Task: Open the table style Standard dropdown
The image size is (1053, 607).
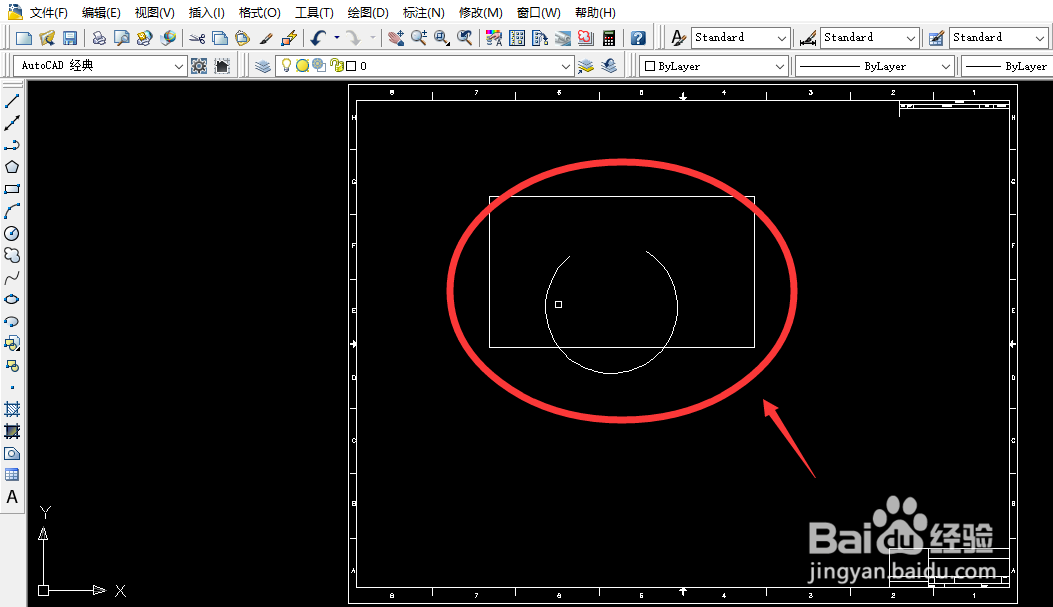Action: (1040, 38)
